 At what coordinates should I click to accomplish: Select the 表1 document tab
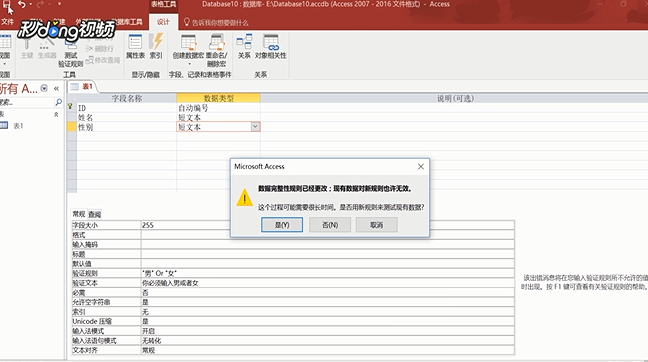(x=83, y=86)
